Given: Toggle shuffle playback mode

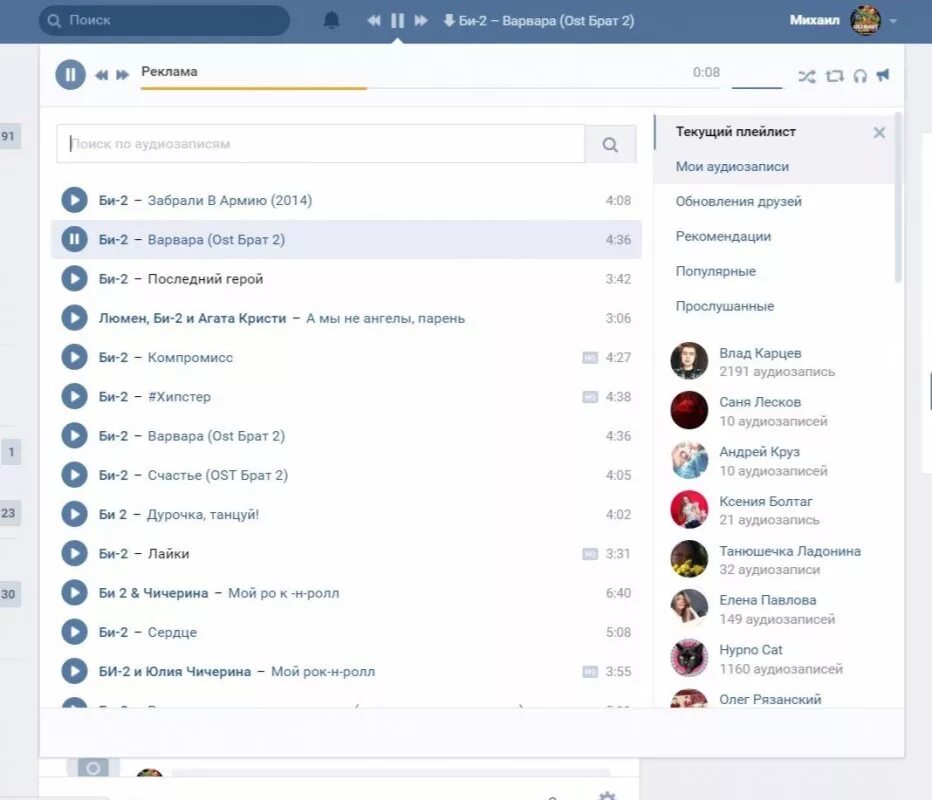Looking at the screenshot, I should (x=807, y=76).
